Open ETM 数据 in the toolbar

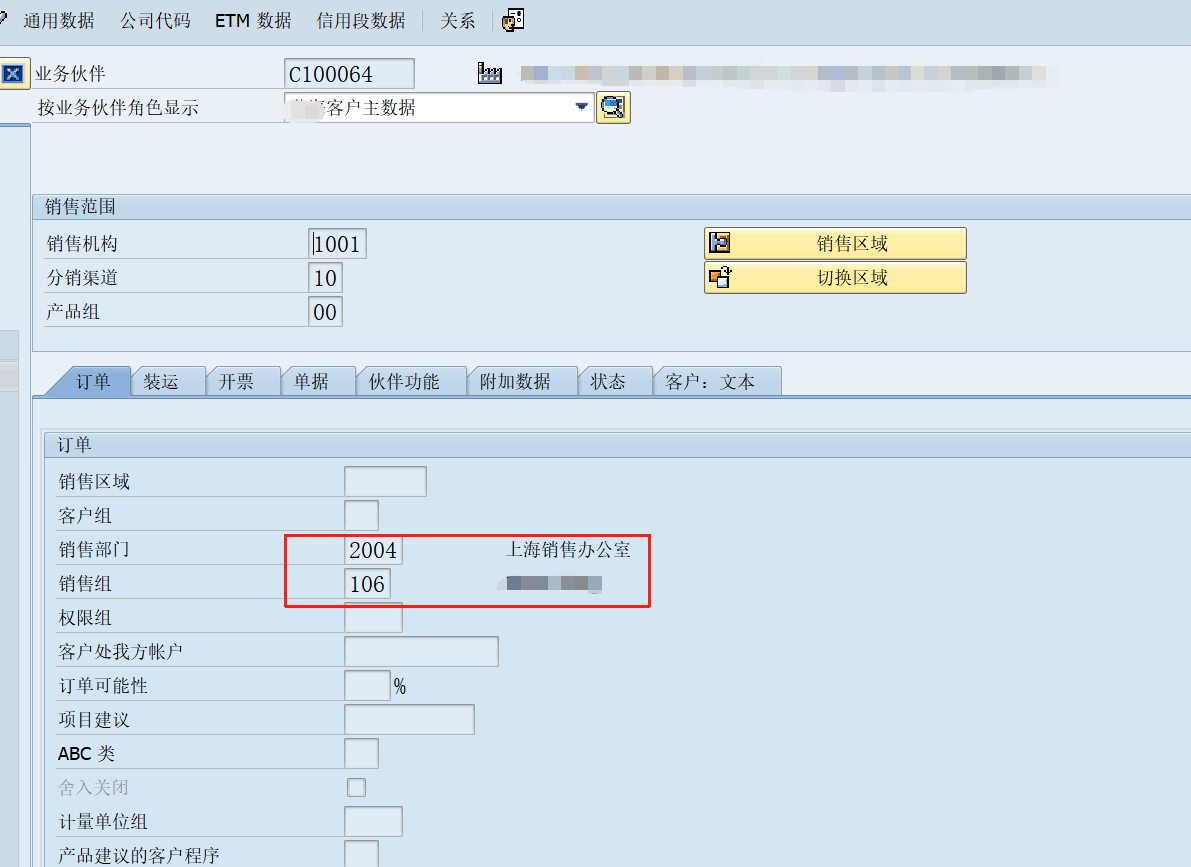click(x=253, y=21)
